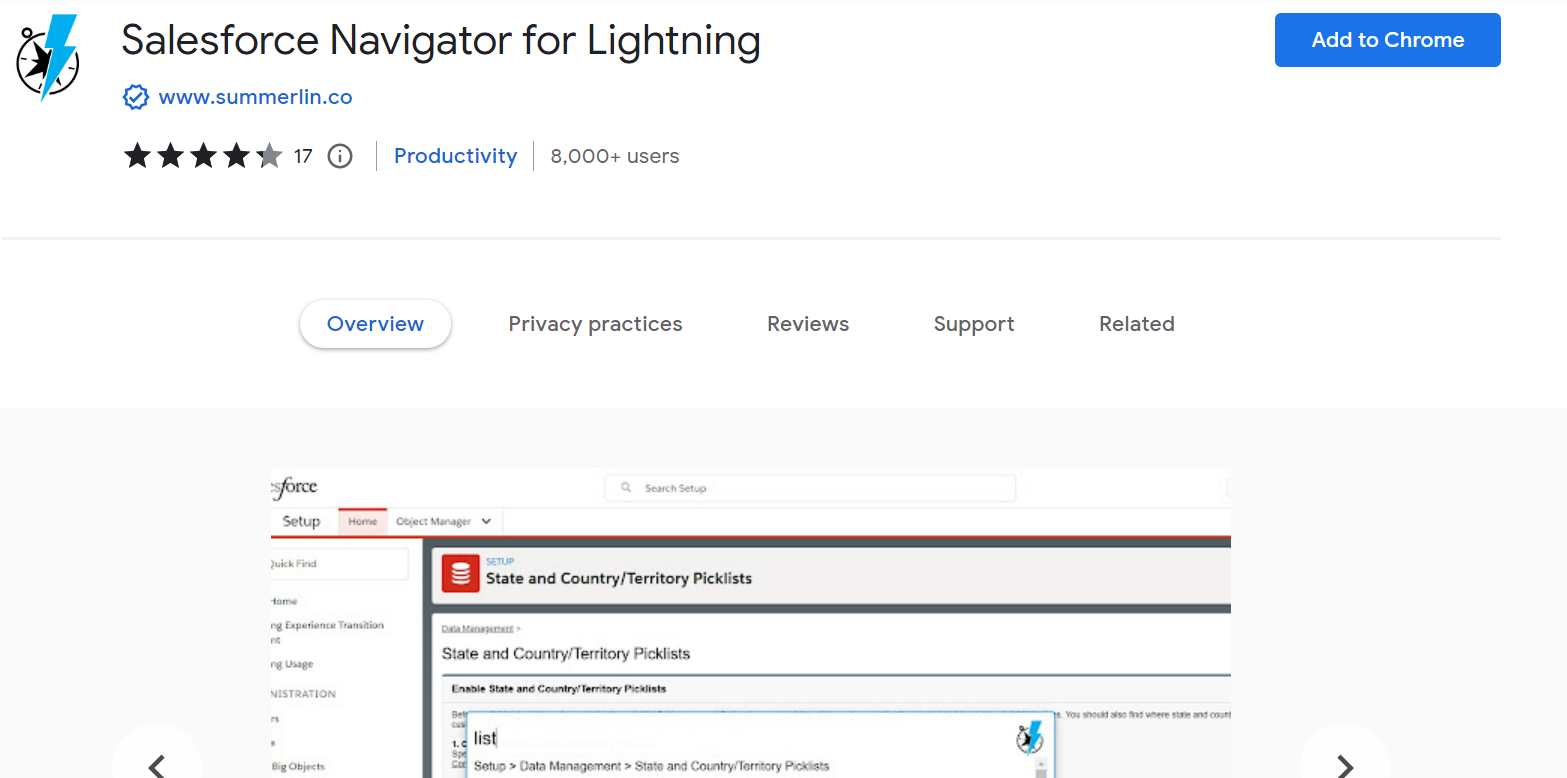Click the star rating display
The image size is (1567, 778).
pos(203,156)
